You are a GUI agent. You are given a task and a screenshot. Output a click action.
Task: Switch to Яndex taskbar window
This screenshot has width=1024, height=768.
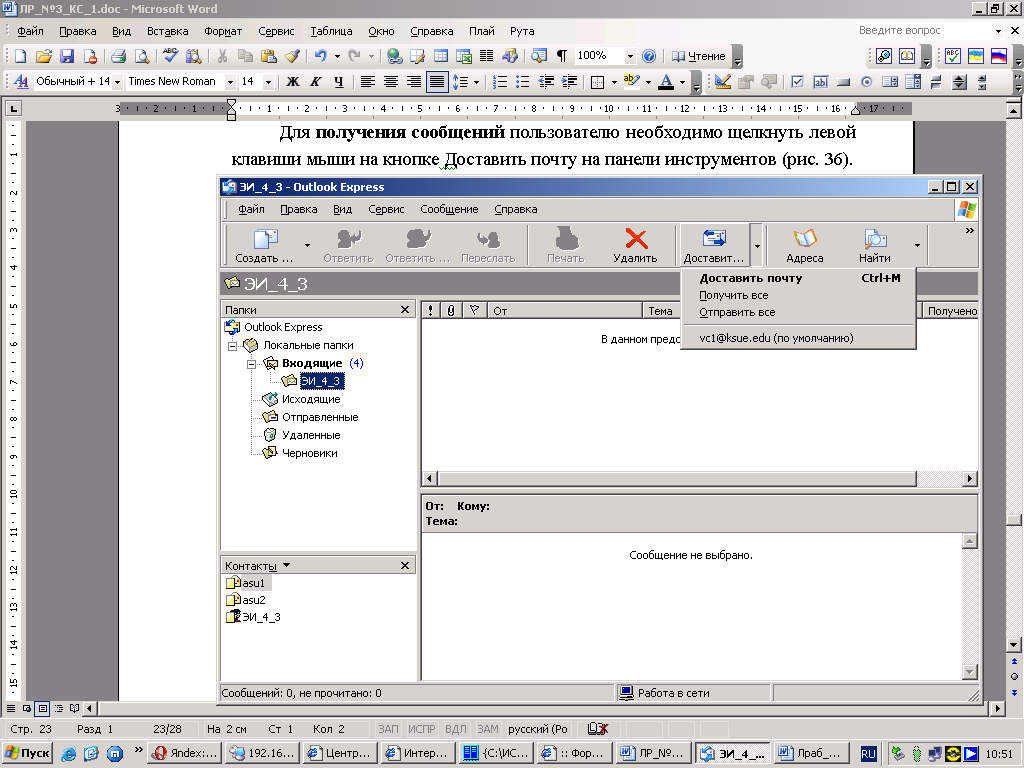[185, 753]
